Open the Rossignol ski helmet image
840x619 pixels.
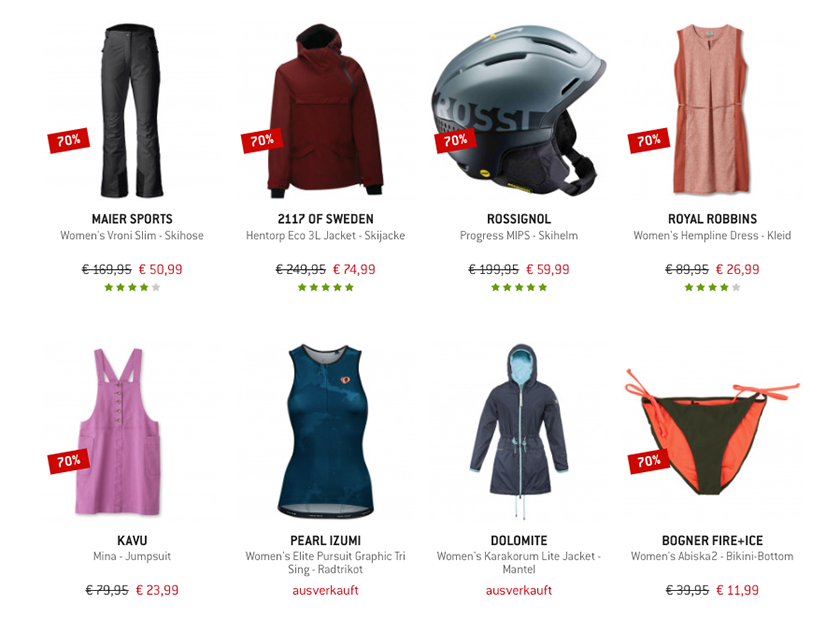[519, 110]
